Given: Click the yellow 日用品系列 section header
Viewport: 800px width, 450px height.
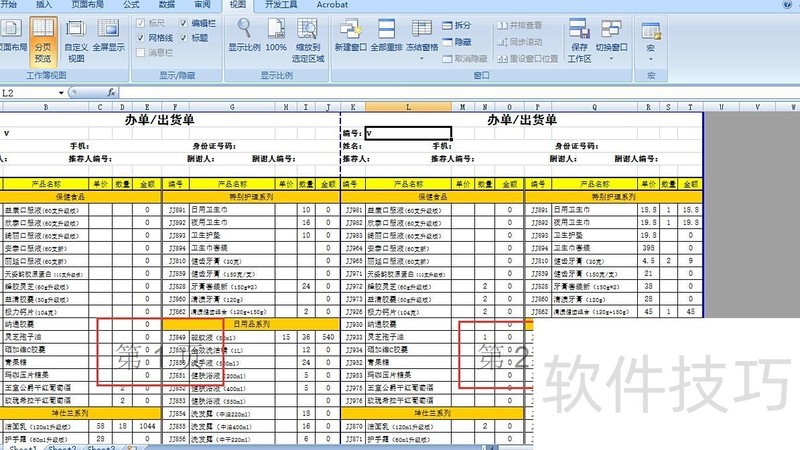Looking at the screenshot, I should click(x=251, y=324).
